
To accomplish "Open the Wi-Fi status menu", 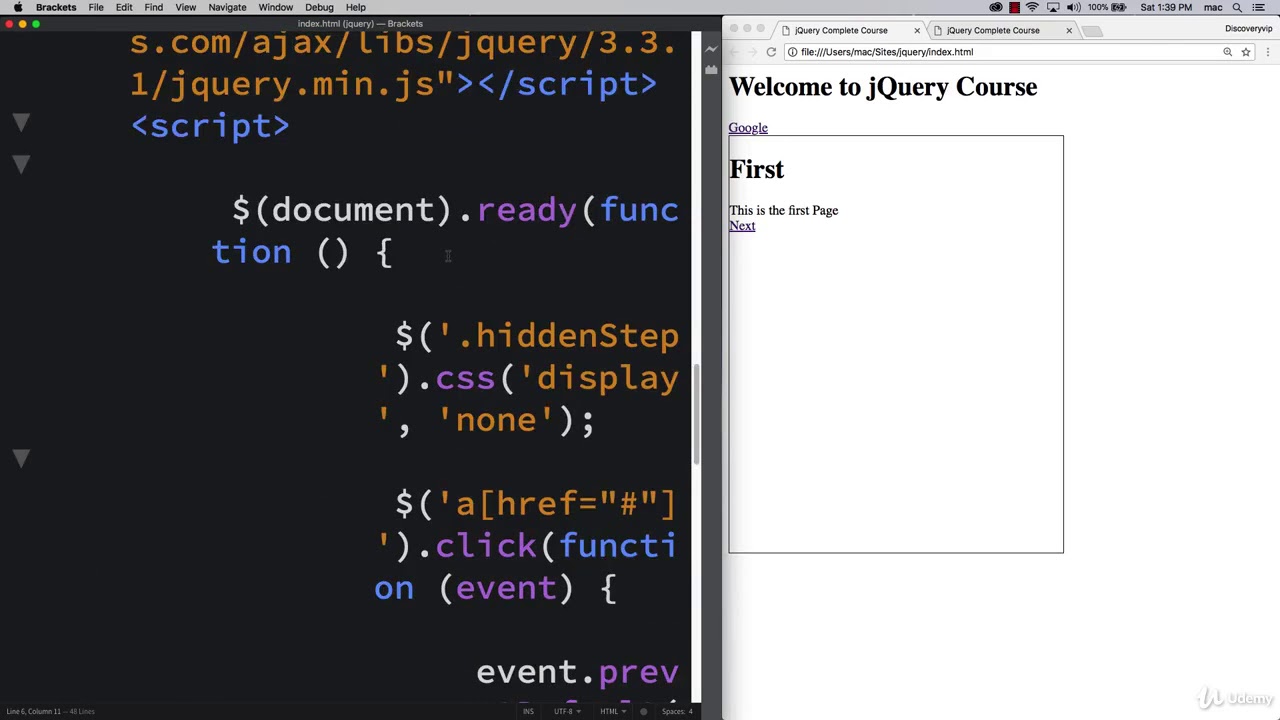I will click(1032, 7).
